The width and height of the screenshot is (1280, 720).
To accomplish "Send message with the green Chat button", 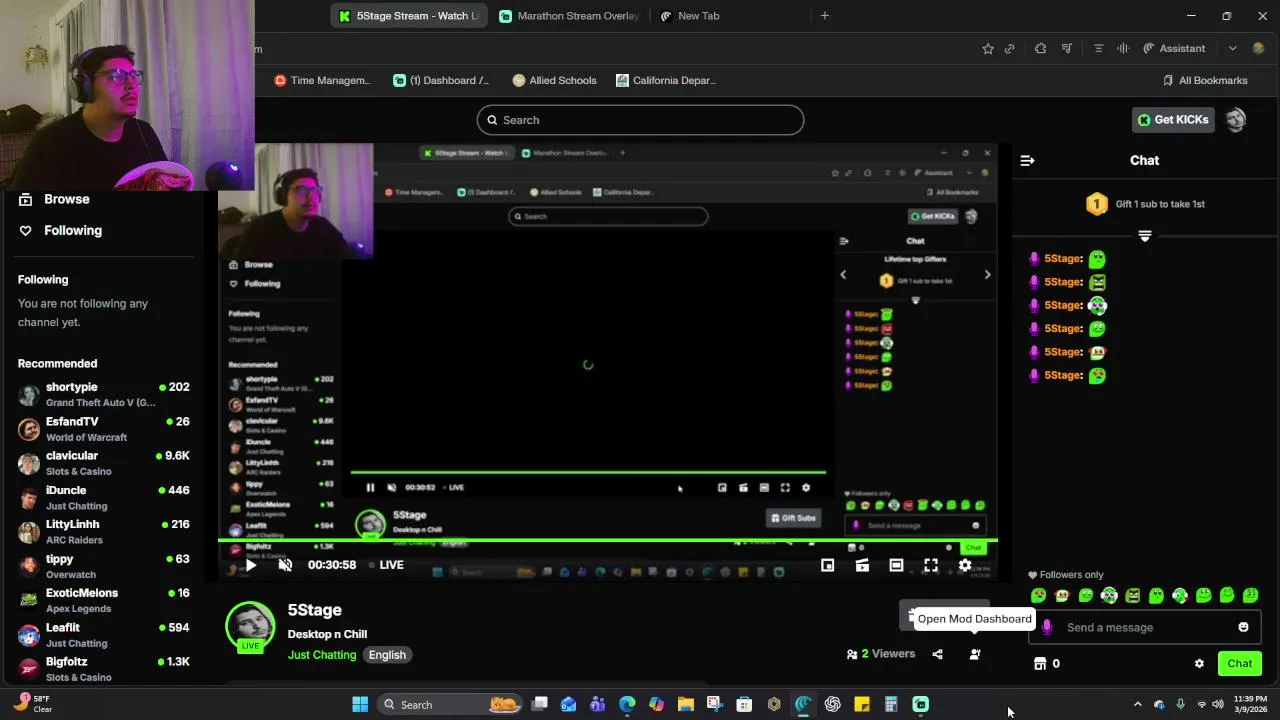I will pos(1240,664).
